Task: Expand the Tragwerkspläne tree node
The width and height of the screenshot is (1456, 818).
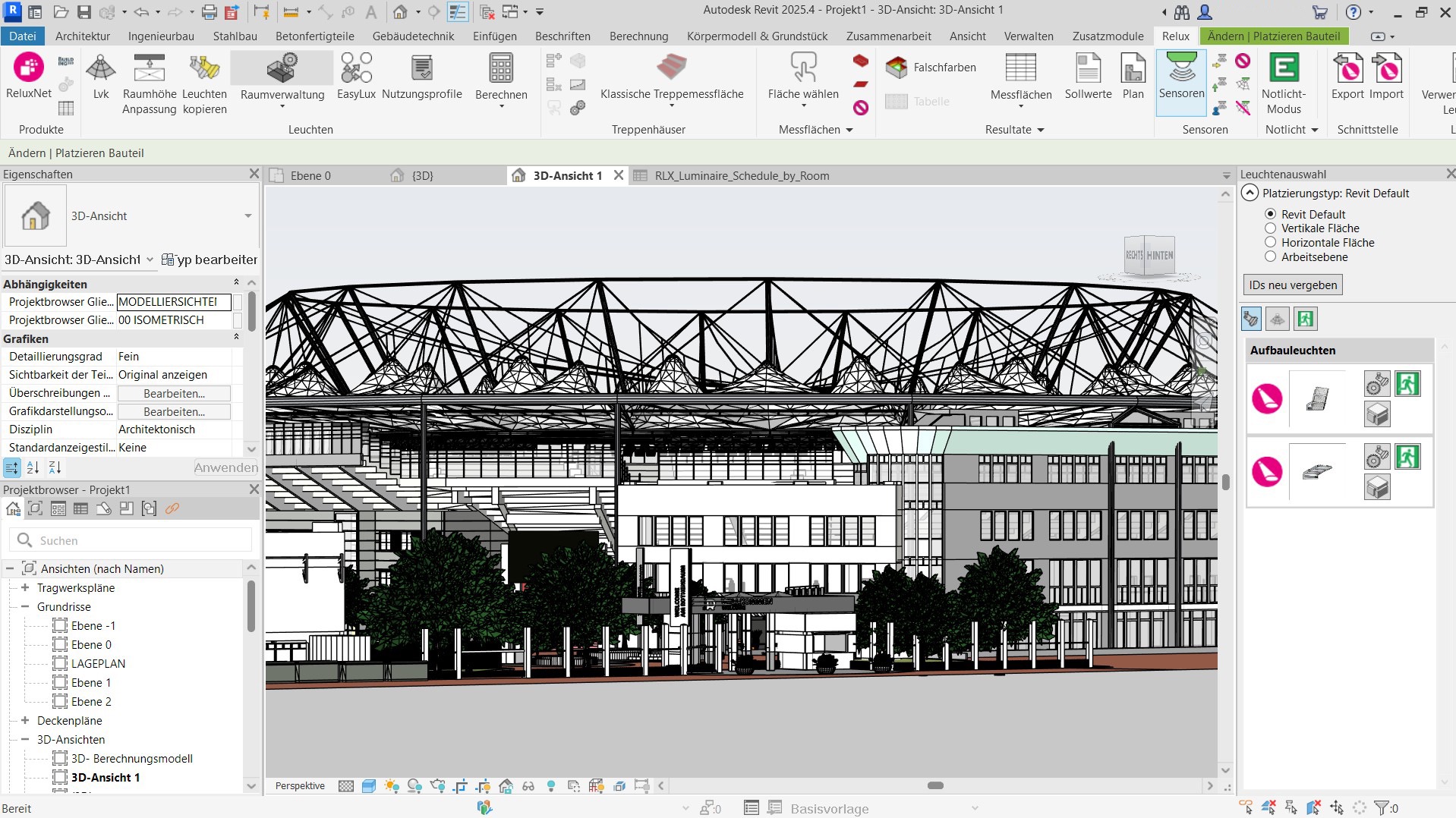Action: tap(25, 588)
